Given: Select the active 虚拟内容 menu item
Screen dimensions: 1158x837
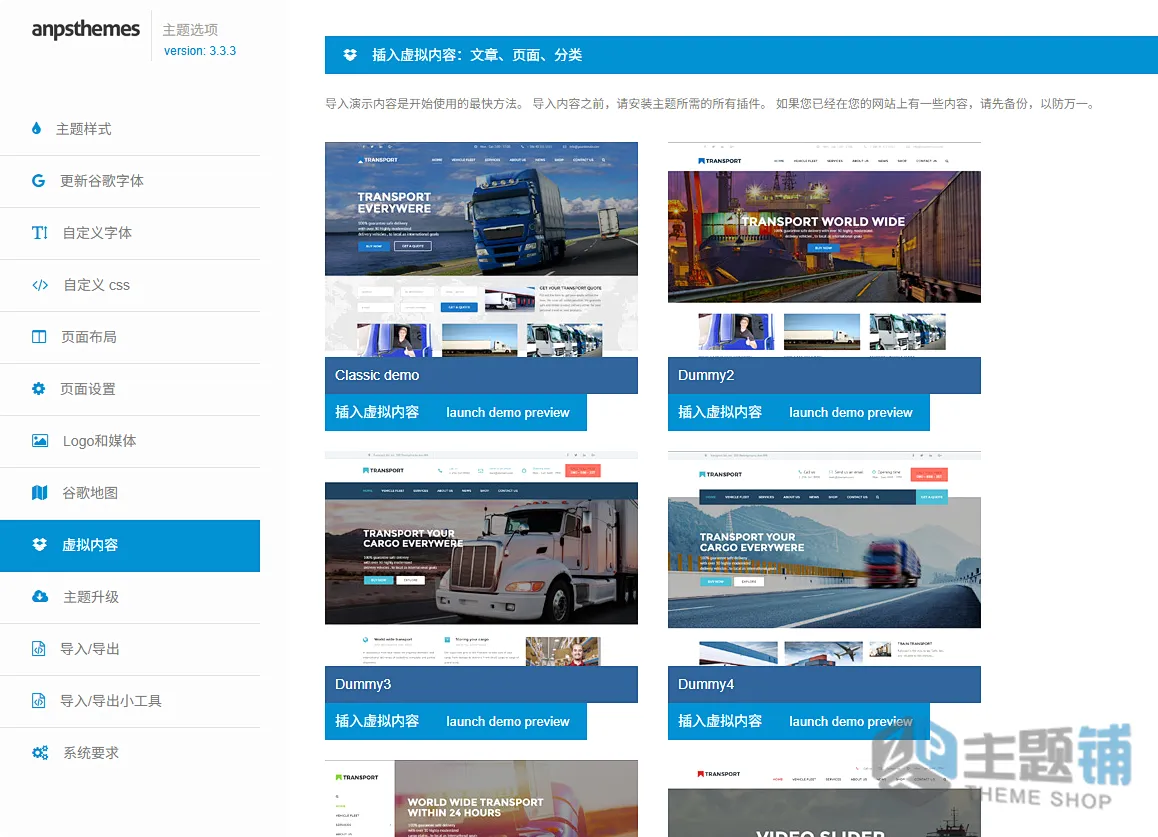Looking at the screenshot, I should point(130,545).
